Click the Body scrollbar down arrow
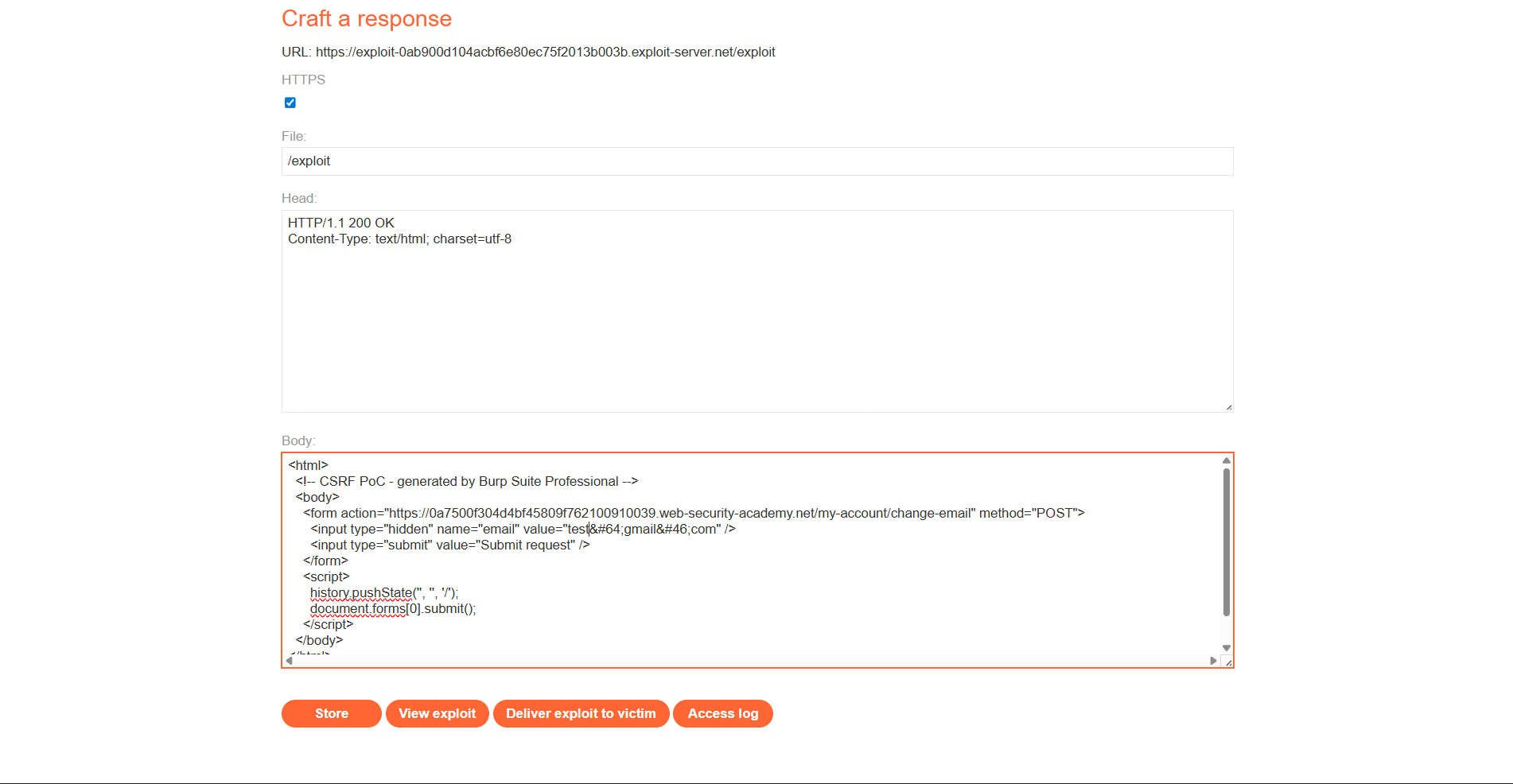Image resolution: width=1513 pixels, height=784 pixels. (x=1227, y=648)
